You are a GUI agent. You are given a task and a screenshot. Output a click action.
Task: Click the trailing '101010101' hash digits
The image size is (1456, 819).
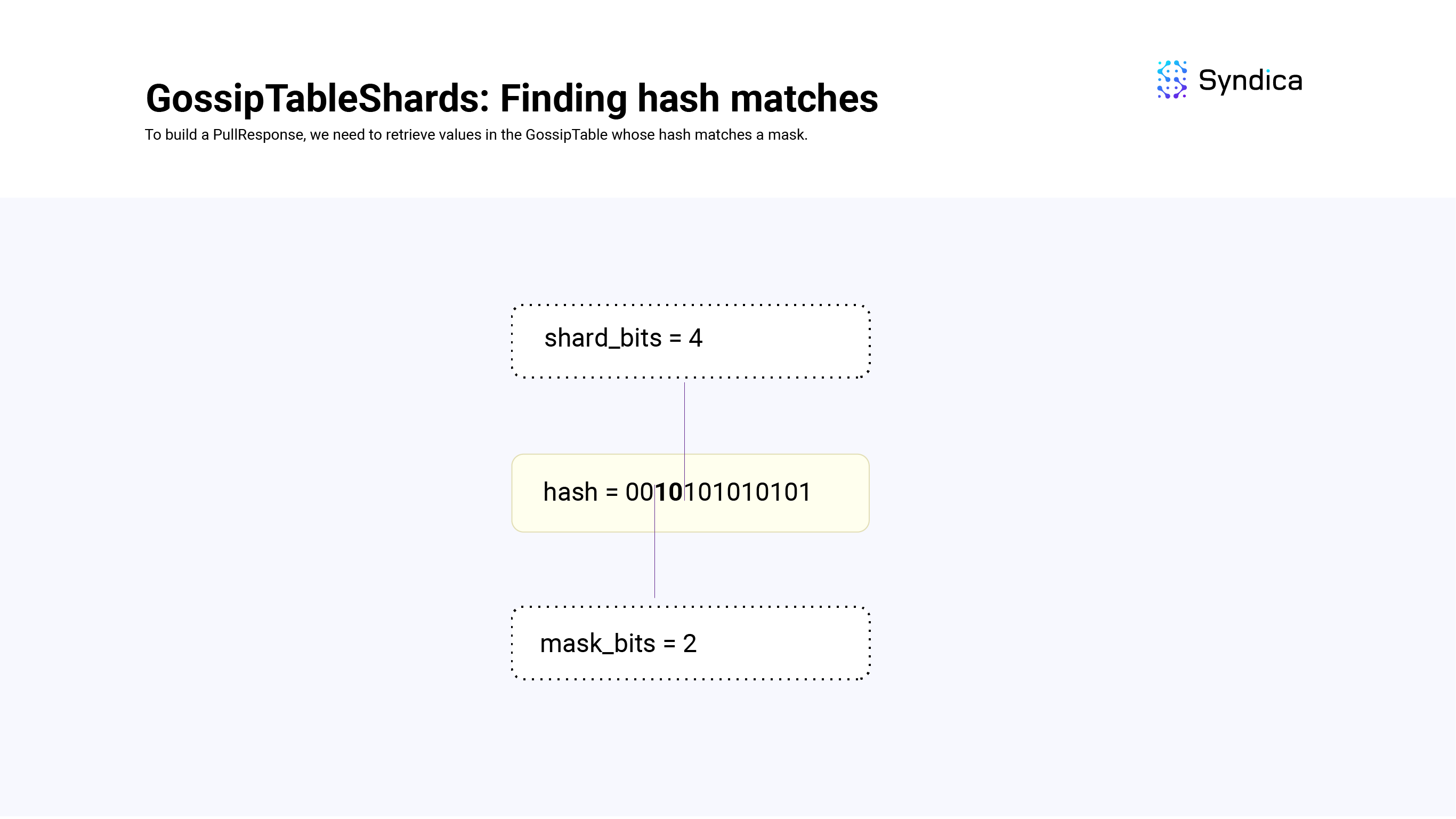747,492
